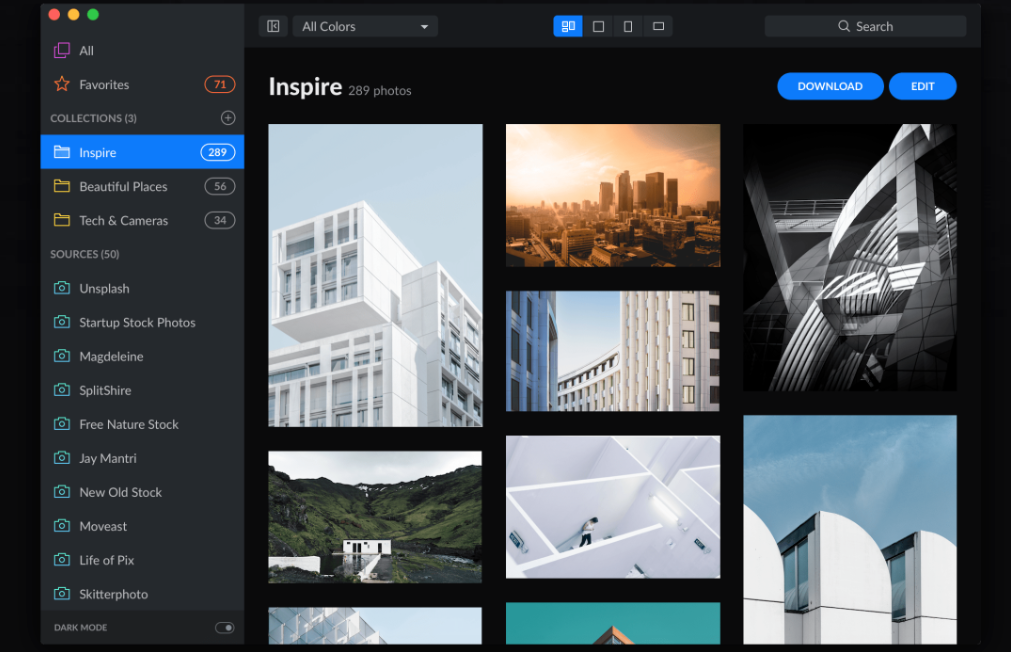
Task: Click the All photos stacked-squares icon
Action: (62, 50)
